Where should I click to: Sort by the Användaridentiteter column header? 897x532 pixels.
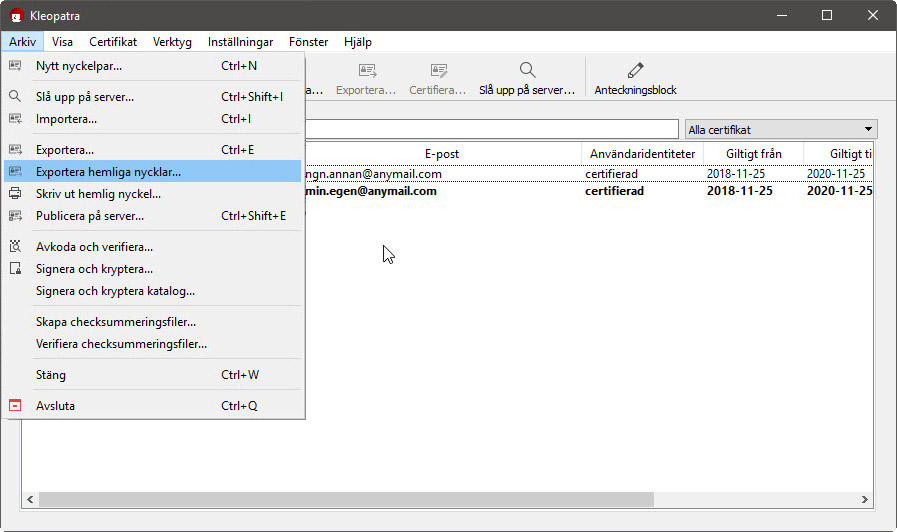[641, 154]
